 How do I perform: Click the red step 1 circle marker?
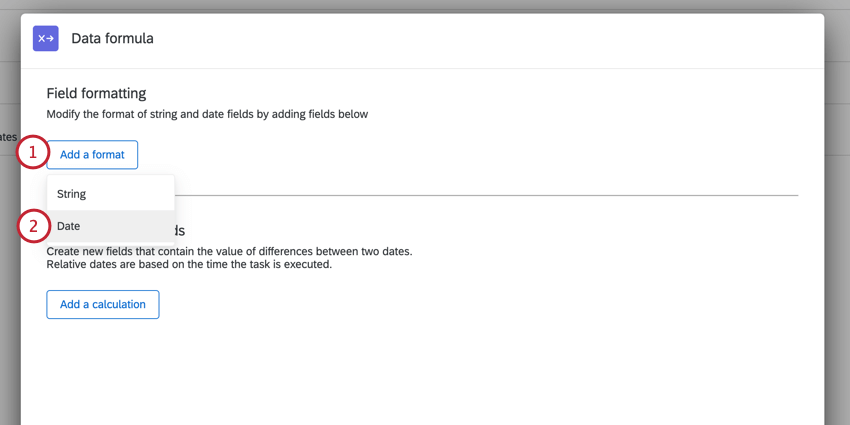(x=33, y=153)
